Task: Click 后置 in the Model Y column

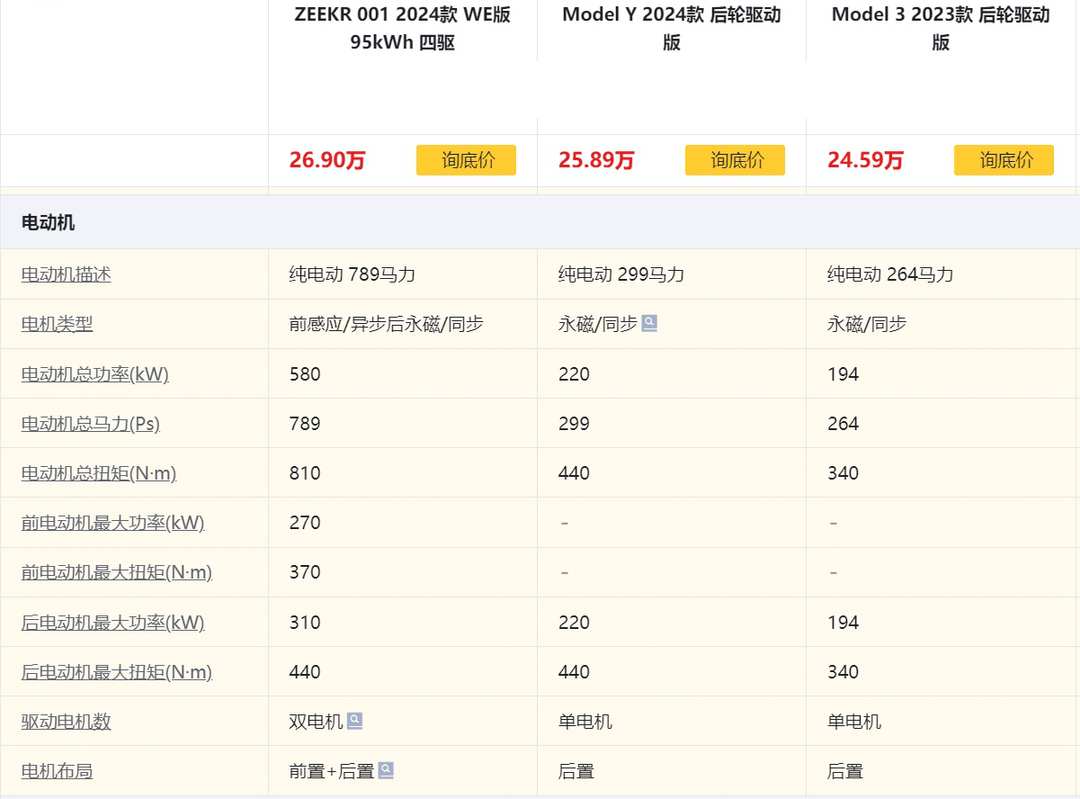Action: 577,771
